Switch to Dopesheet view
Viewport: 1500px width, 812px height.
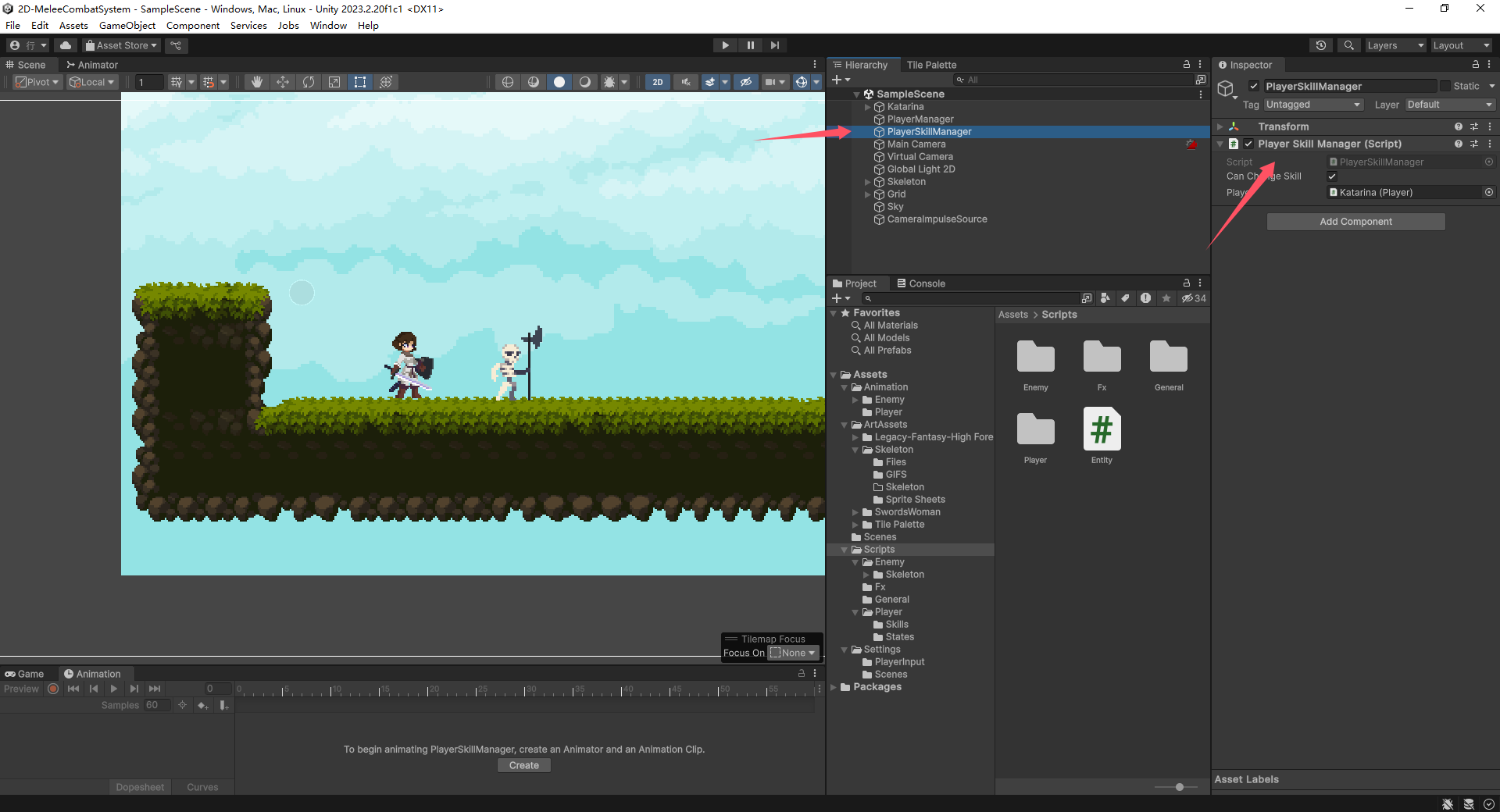[x=140, y=787]
